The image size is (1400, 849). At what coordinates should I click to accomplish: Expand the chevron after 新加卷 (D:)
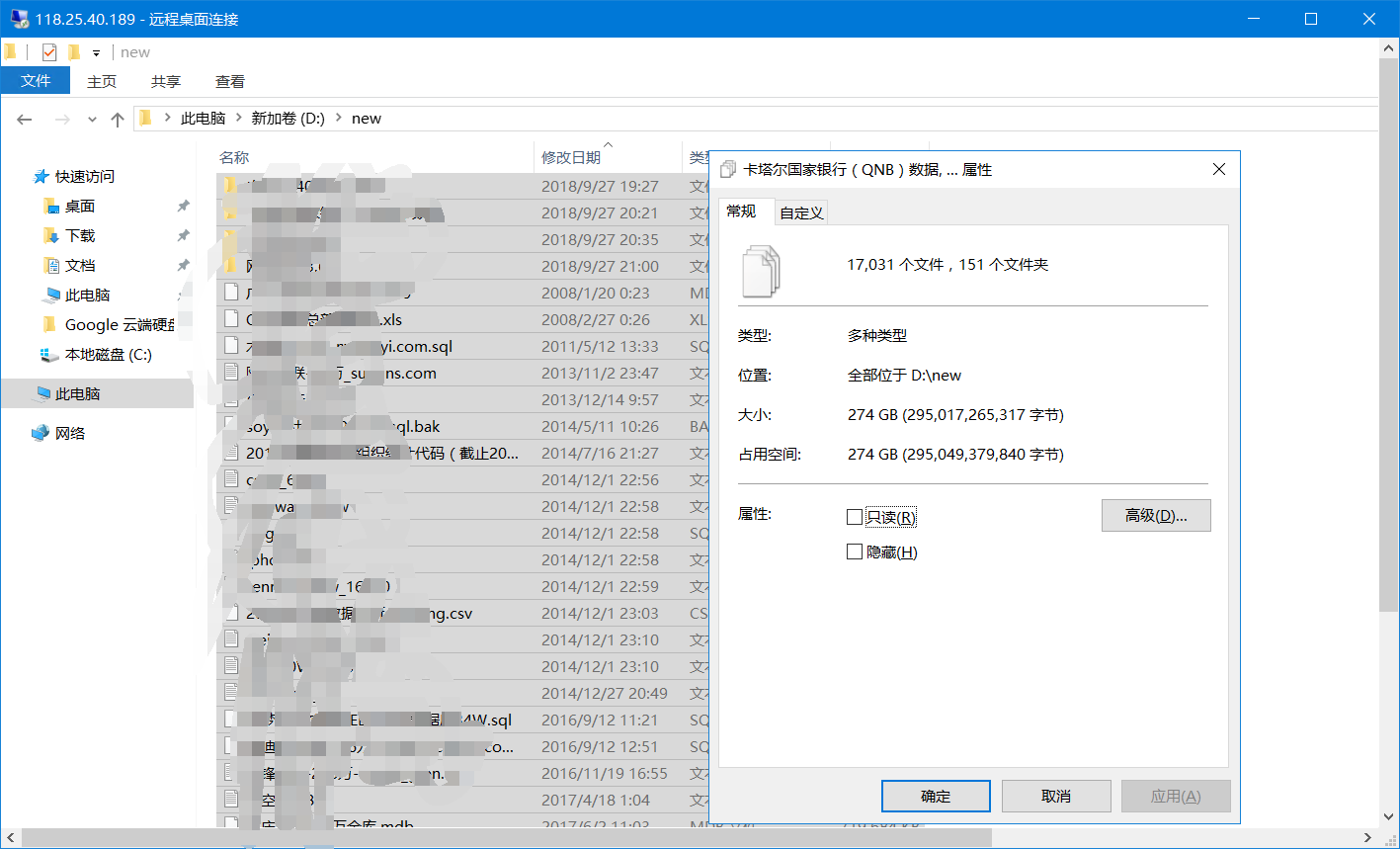[339, 119]
